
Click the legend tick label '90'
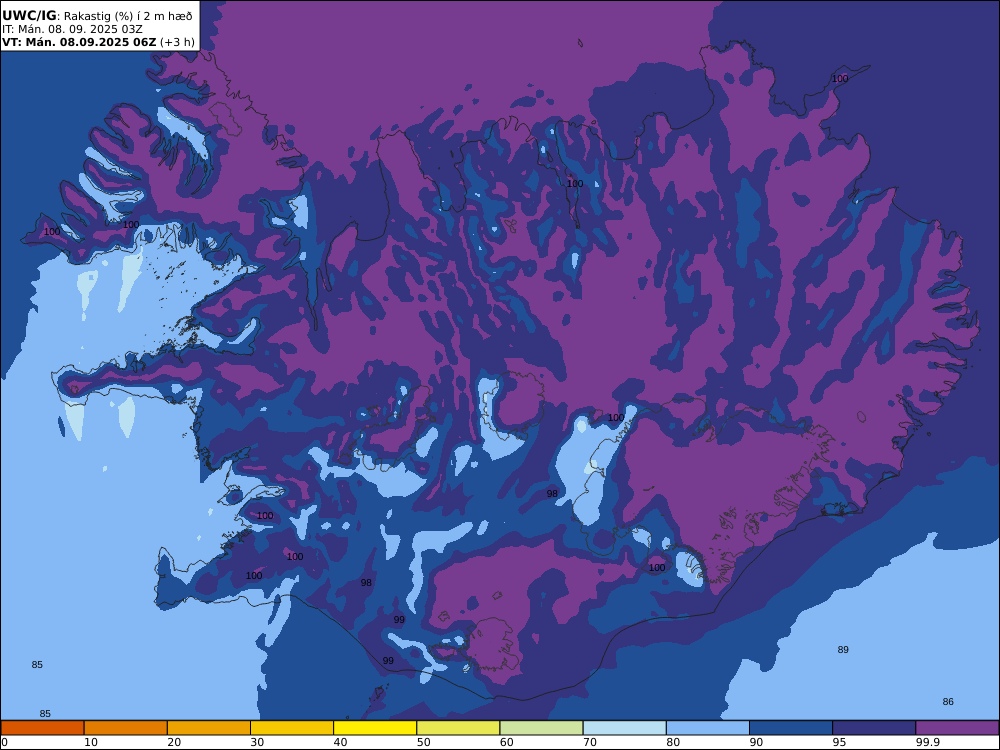tap(756, 742)
